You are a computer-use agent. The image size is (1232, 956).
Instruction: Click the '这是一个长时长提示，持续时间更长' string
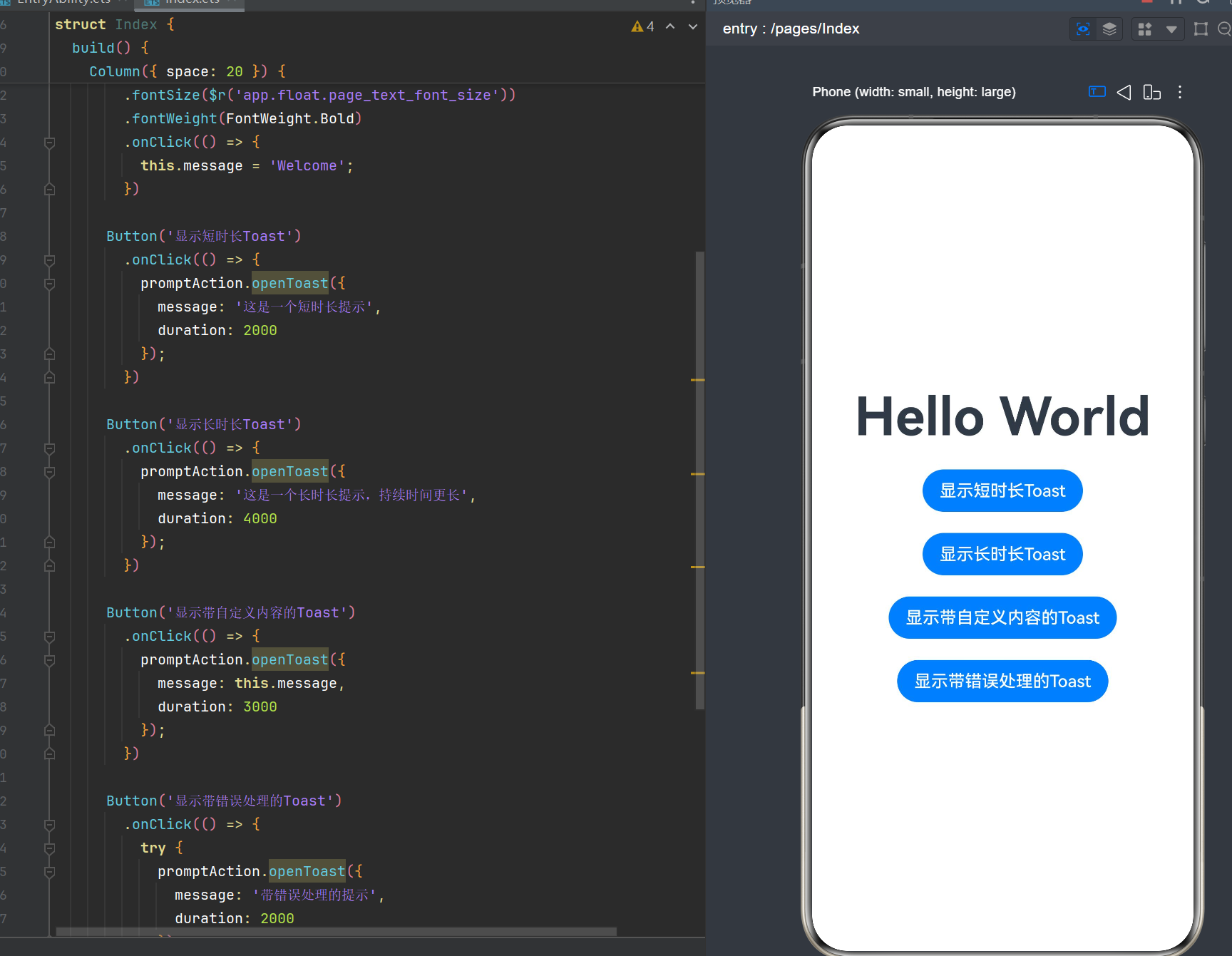click(351, 495)
